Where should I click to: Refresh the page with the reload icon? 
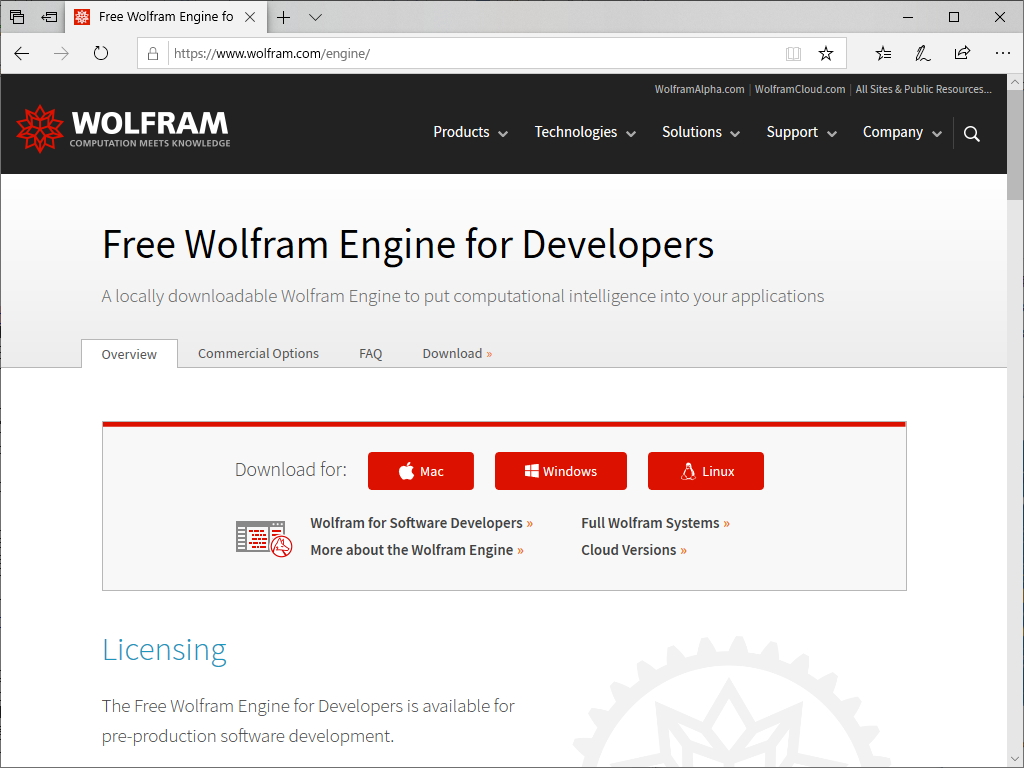coord(101,53)
